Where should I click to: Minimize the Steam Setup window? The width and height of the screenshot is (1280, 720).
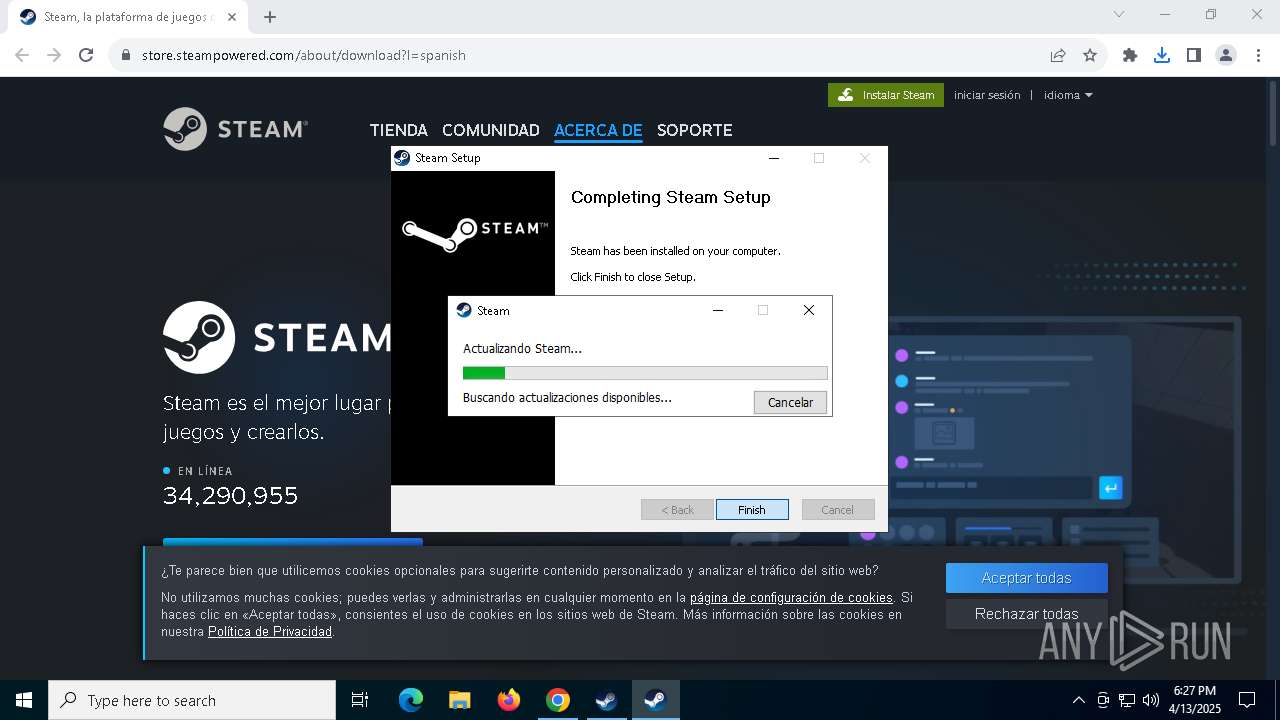point(773,158)
